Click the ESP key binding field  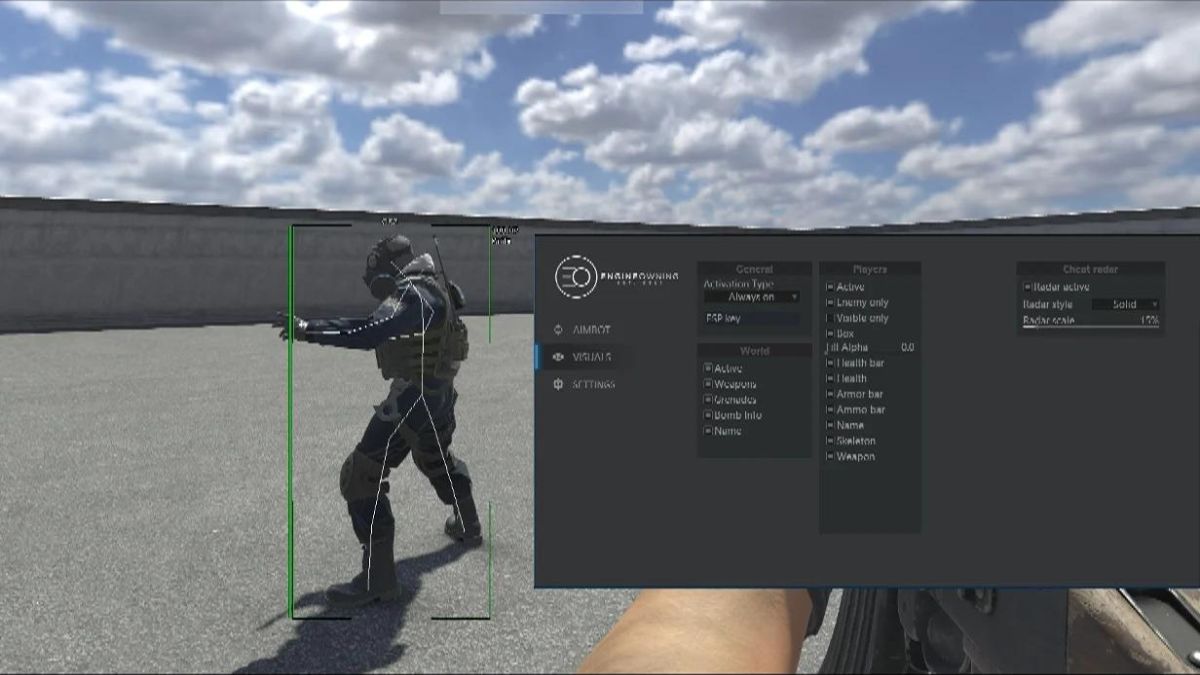click(751, 318)
